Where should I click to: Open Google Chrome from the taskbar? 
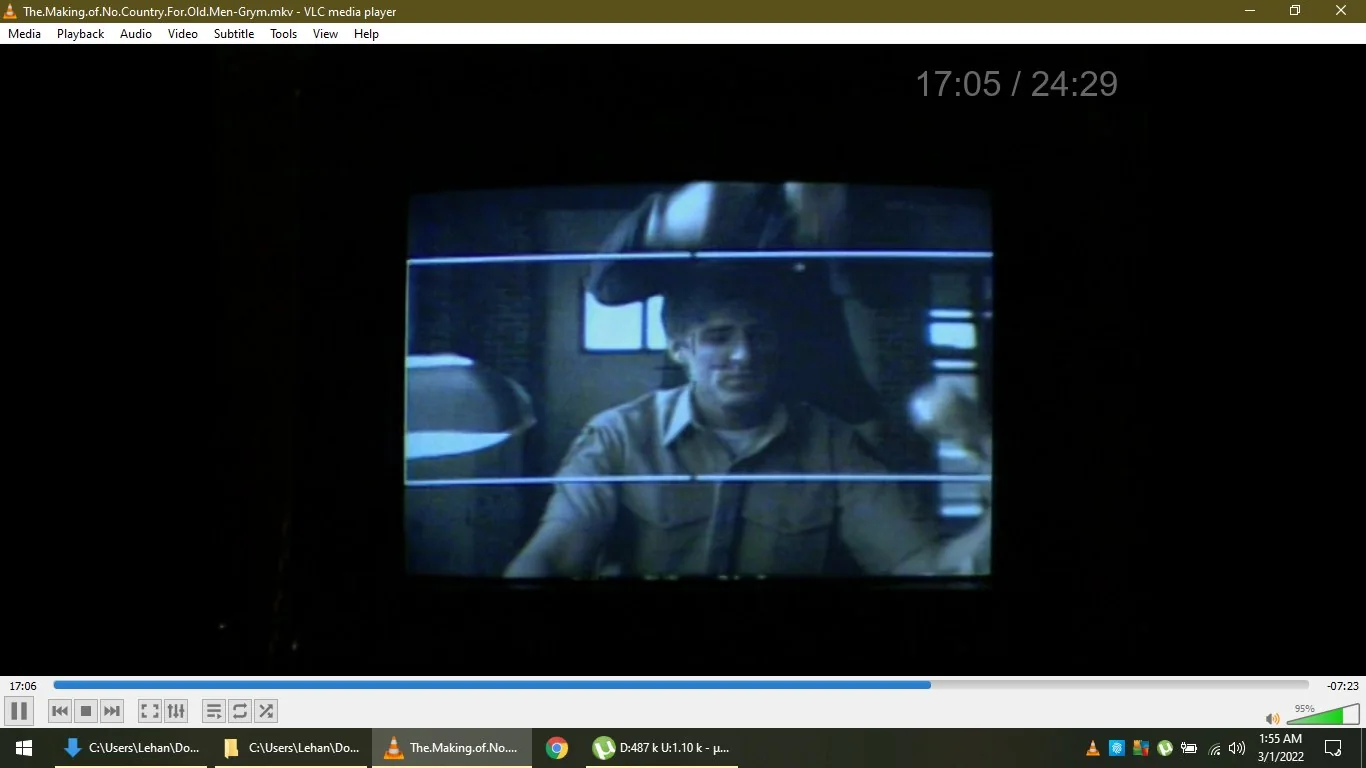coord(557,748)
